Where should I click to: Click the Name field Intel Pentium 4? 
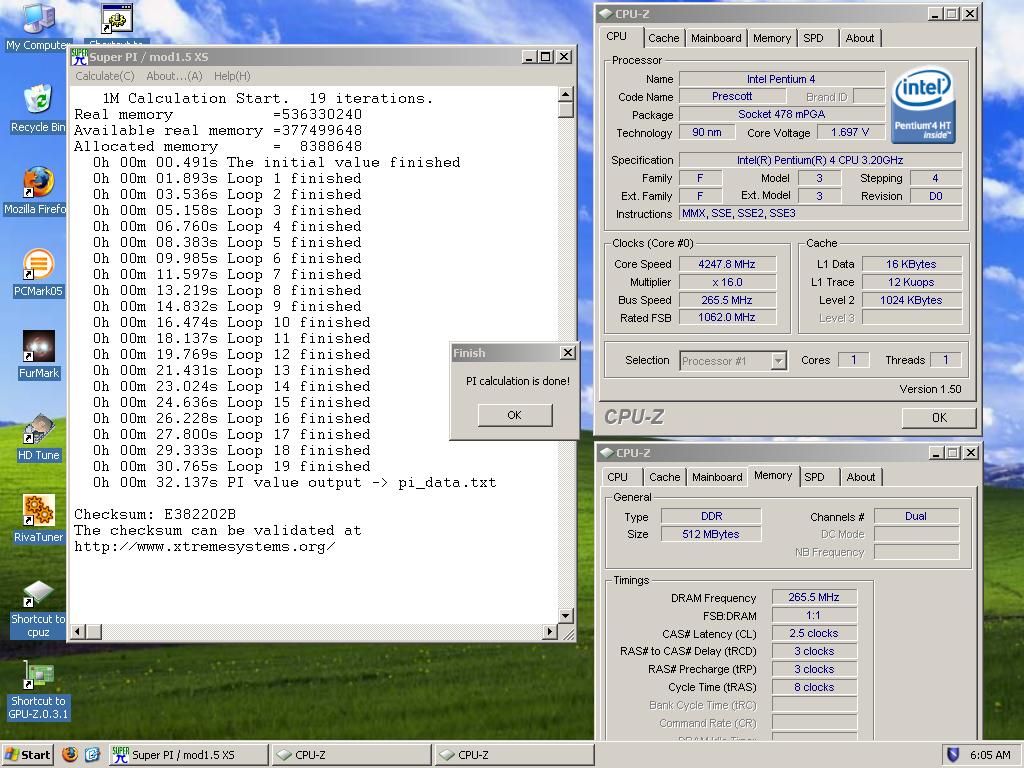tap(781, 79)
